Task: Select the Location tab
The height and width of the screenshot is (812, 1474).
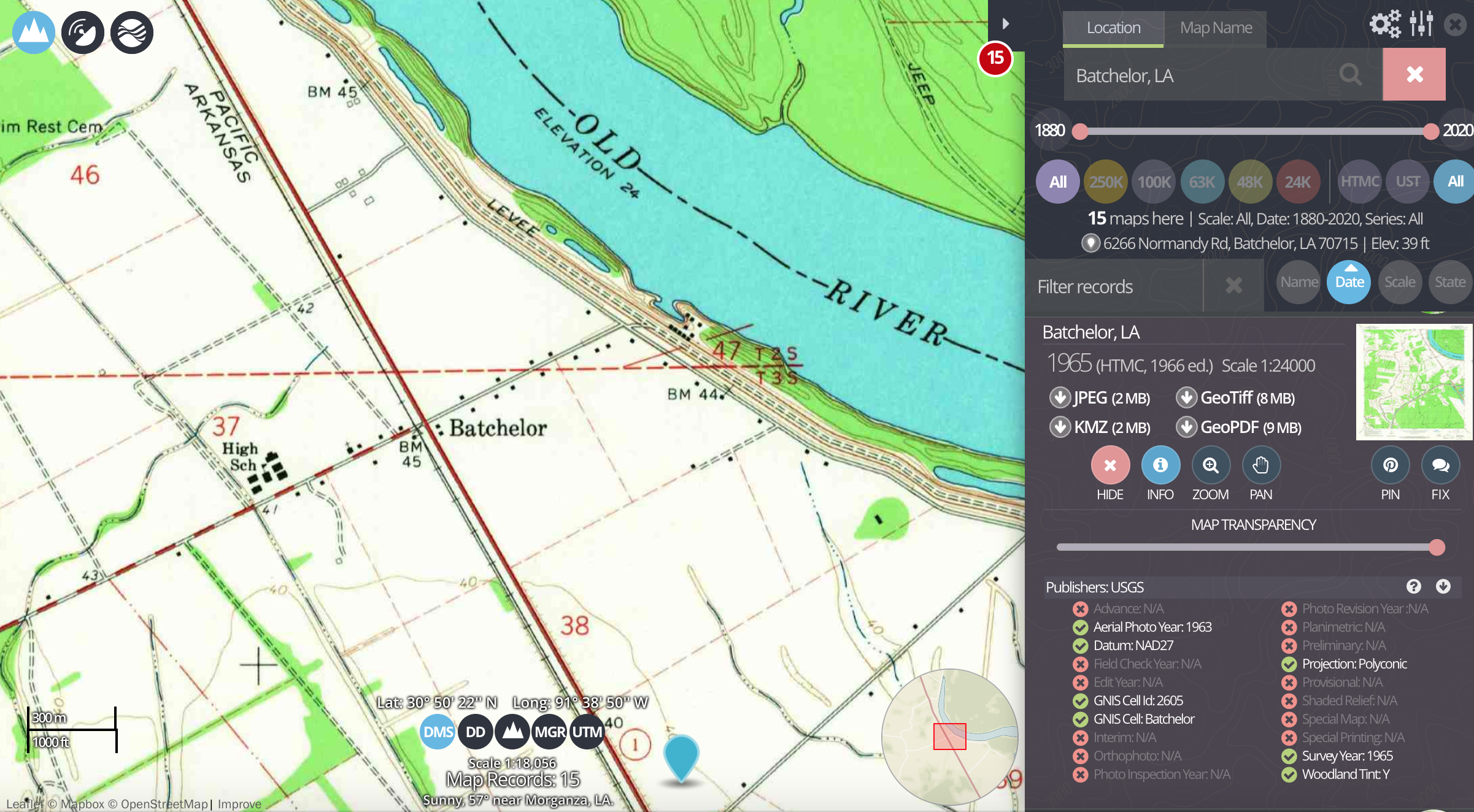Action: pos(1113,28)
